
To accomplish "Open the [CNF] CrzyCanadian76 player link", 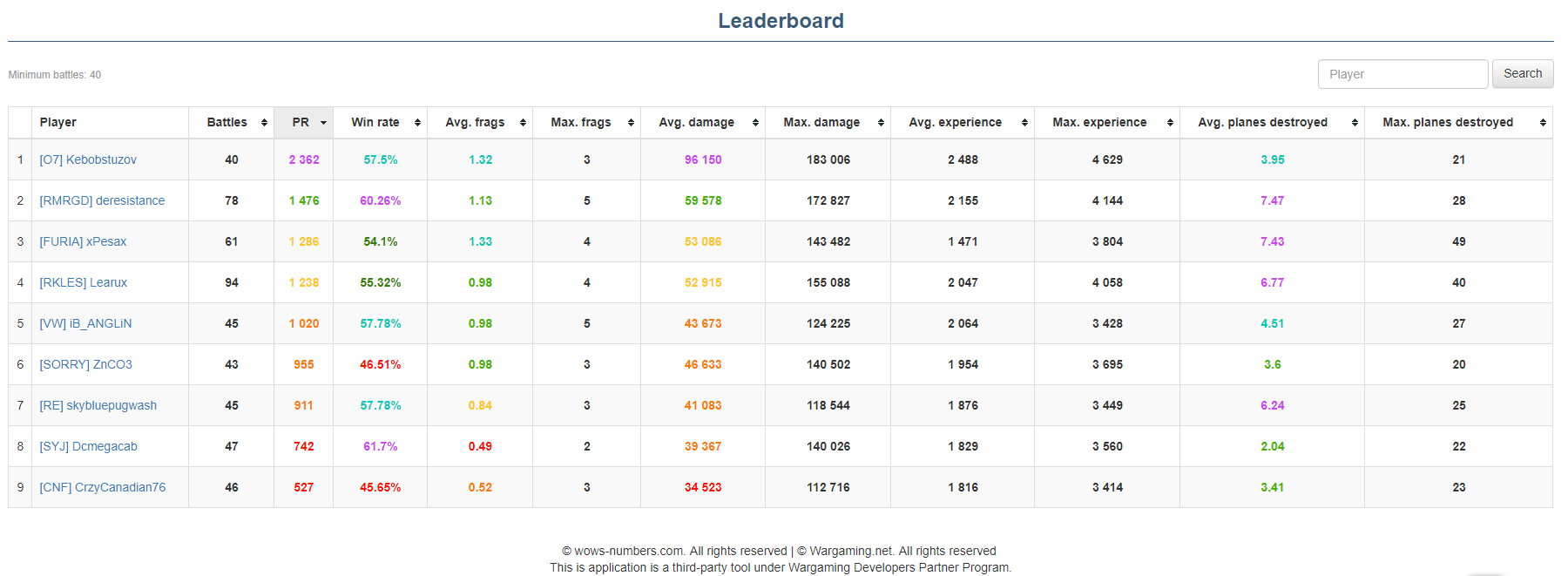I will tap(103, 487).
